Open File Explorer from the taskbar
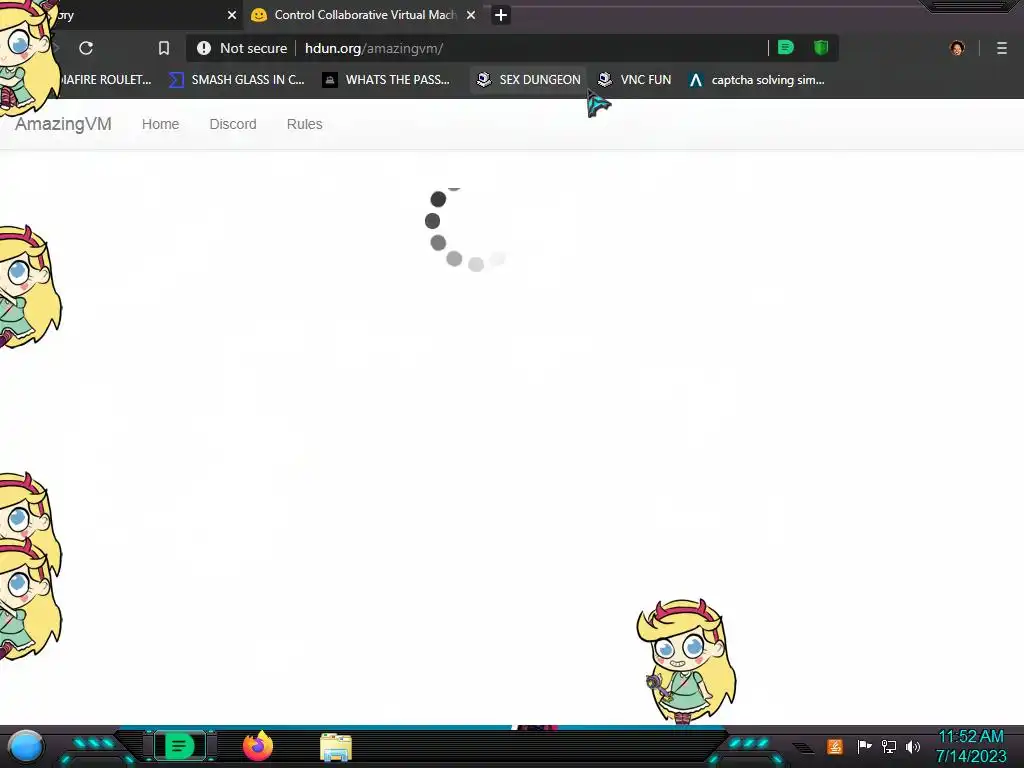 (x=336, y=747)
